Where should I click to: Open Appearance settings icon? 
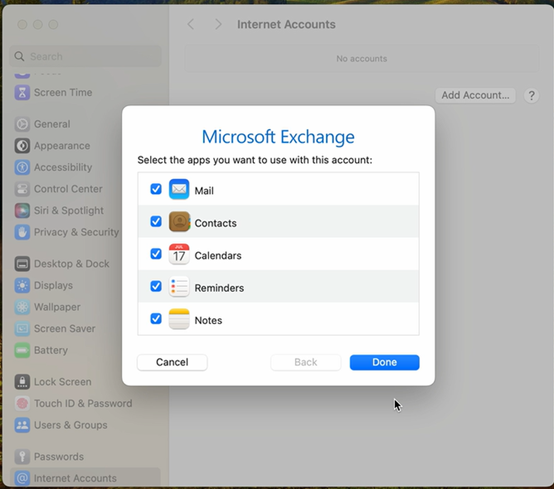[x=22, y=146]
